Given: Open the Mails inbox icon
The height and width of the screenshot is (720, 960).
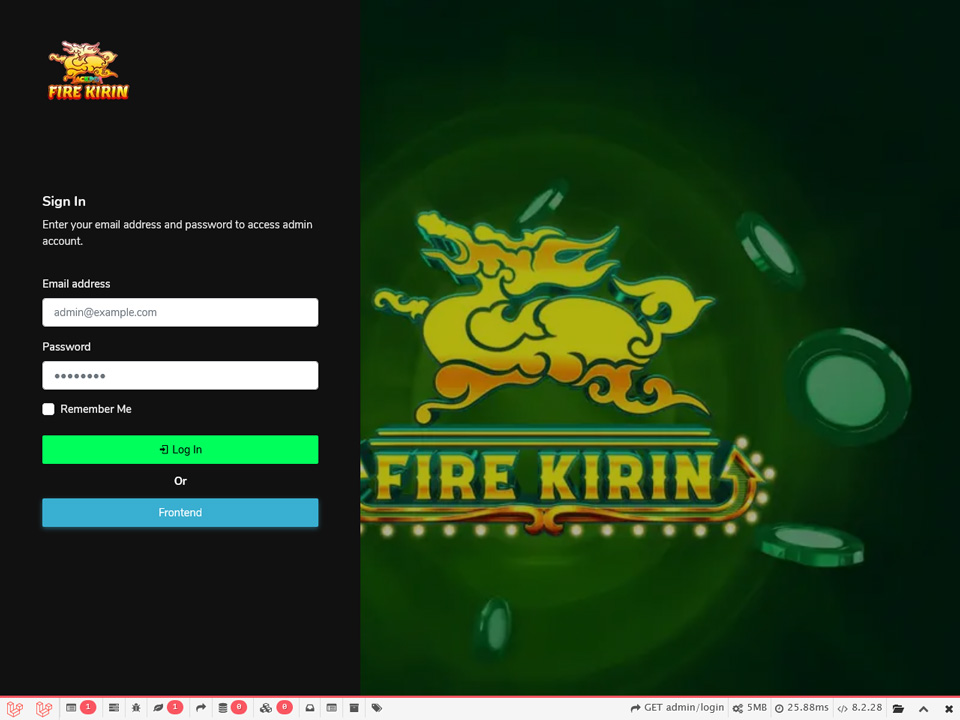Looking at the screenshot, I should (310, 708).
